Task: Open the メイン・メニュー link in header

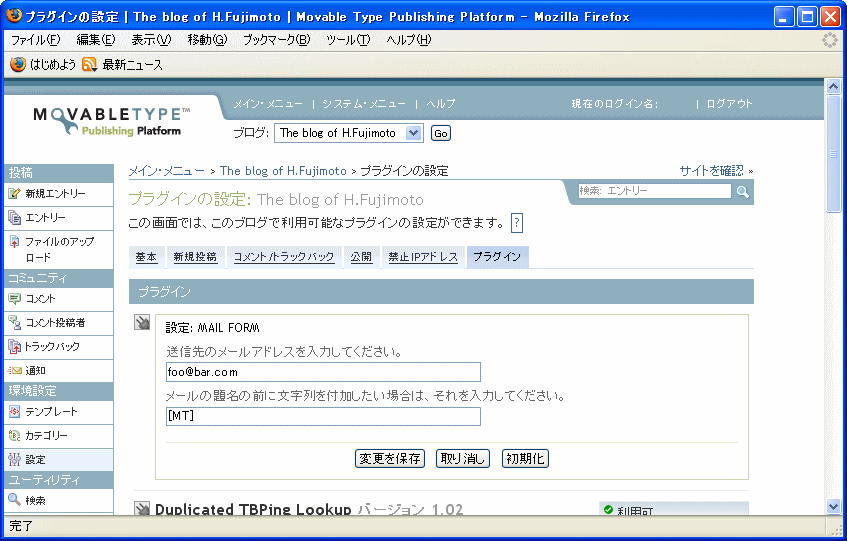Action: (x=268, y=104)
